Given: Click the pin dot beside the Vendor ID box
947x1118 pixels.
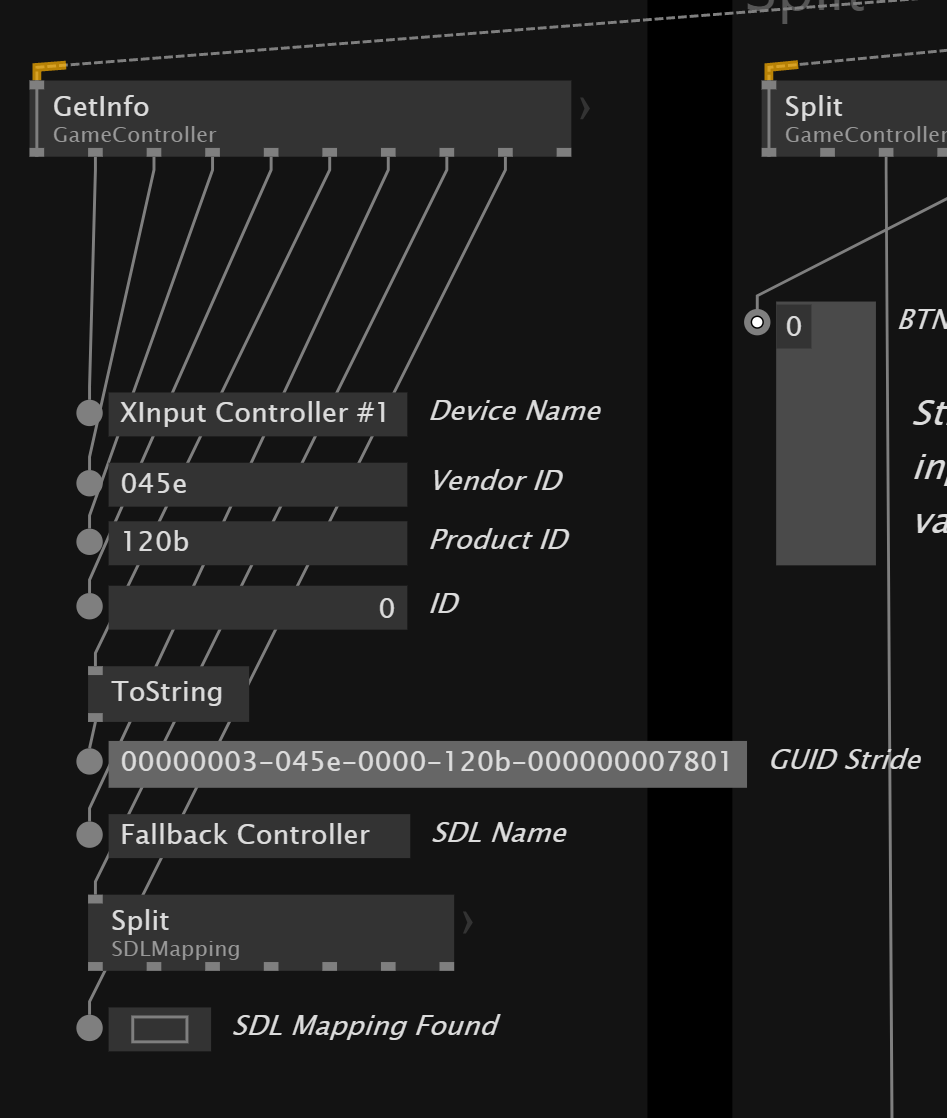Looking at the screenshot, I should pos(89,483).
